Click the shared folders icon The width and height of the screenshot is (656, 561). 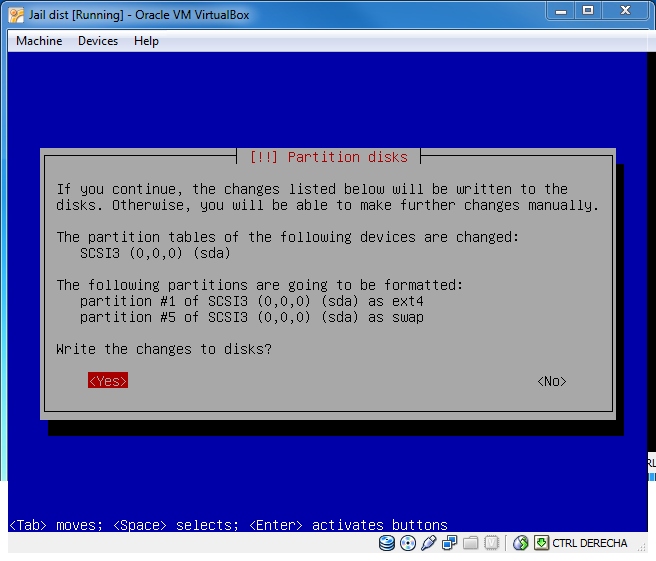click(x=470, y=543)
